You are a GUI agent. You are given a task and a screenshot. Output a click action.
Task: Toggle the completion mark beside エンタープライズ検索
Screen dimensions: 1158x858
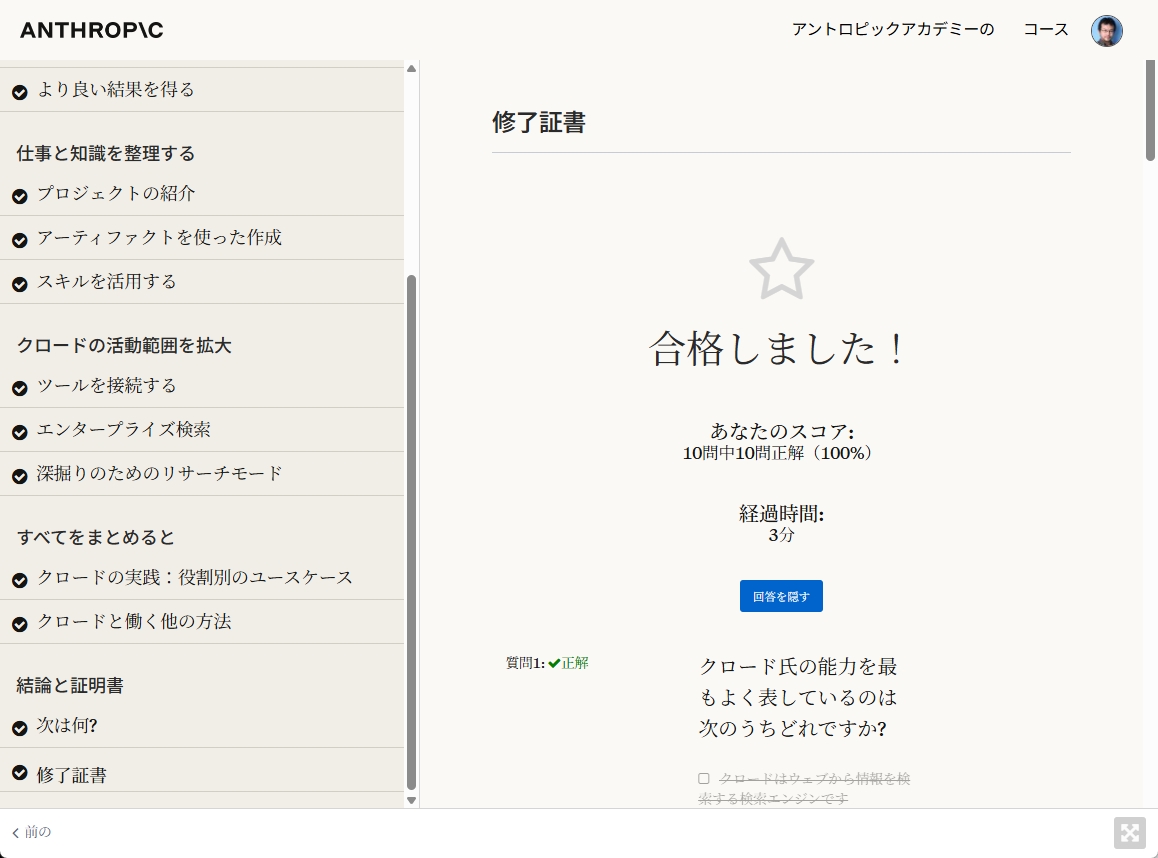coord(20,430)
